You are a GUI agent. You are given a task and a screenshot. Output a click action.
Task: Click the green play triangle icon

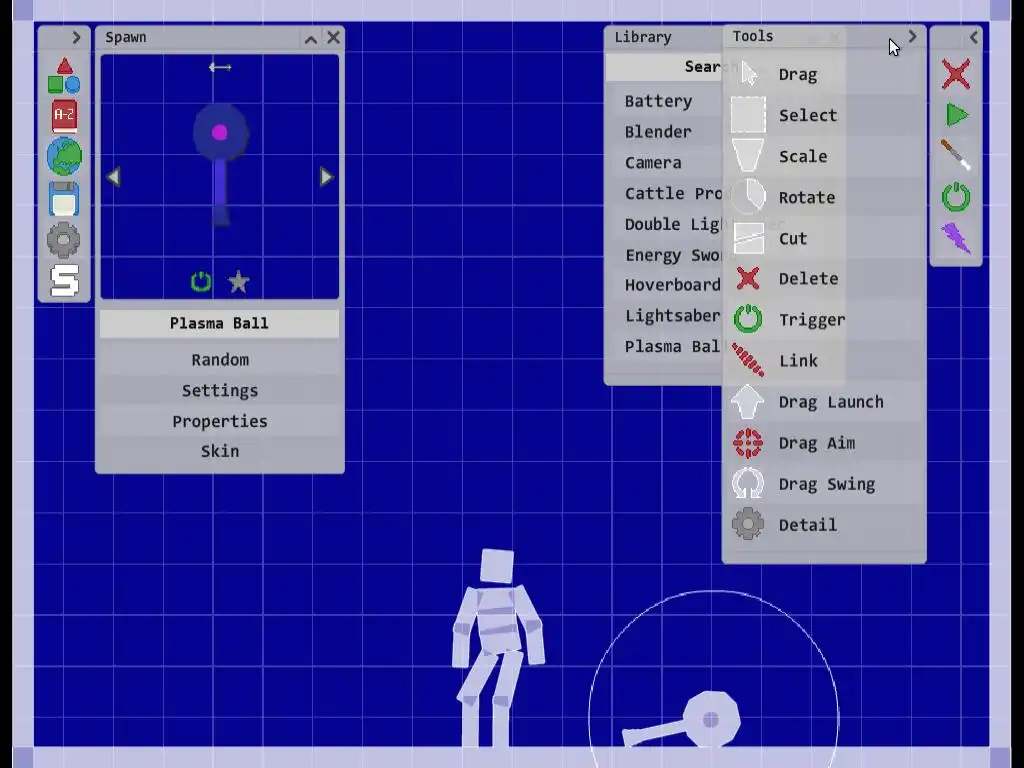tap(957, 115)
